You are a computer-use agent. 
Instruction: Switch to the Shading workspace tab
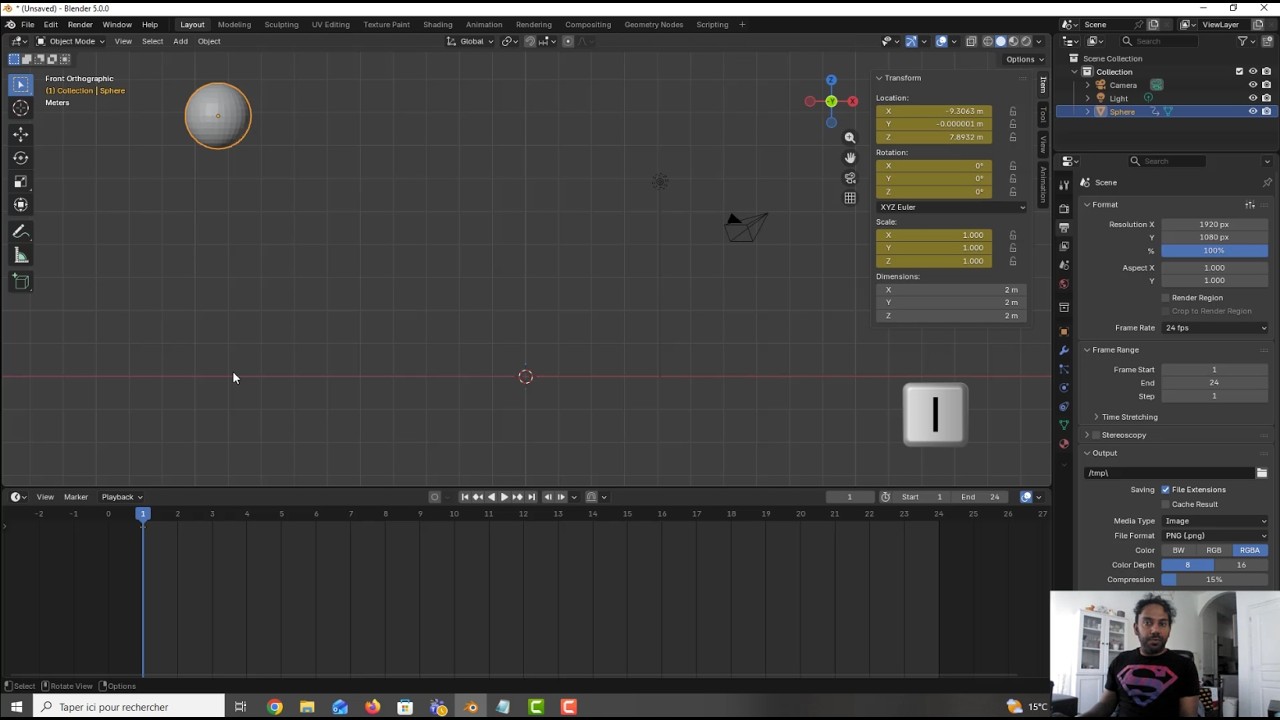[x=437, y=24]
